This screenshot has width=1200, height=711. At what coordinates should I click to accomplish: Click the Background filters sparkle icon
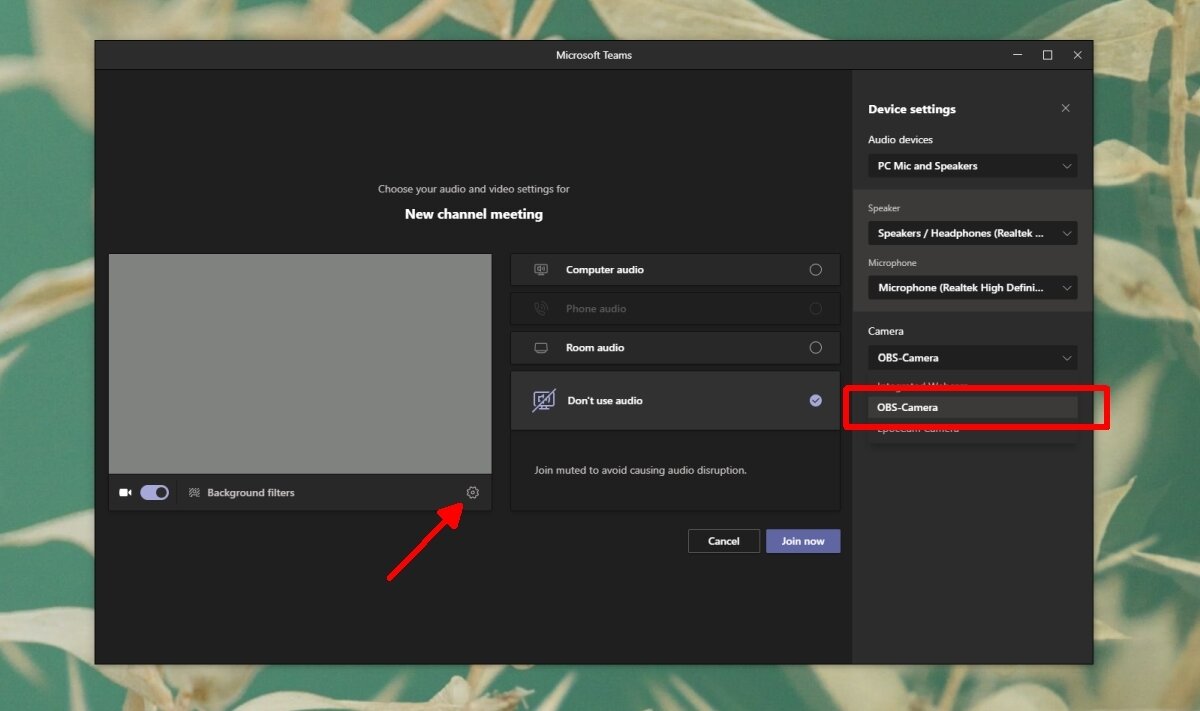click(x=193, y=492)
